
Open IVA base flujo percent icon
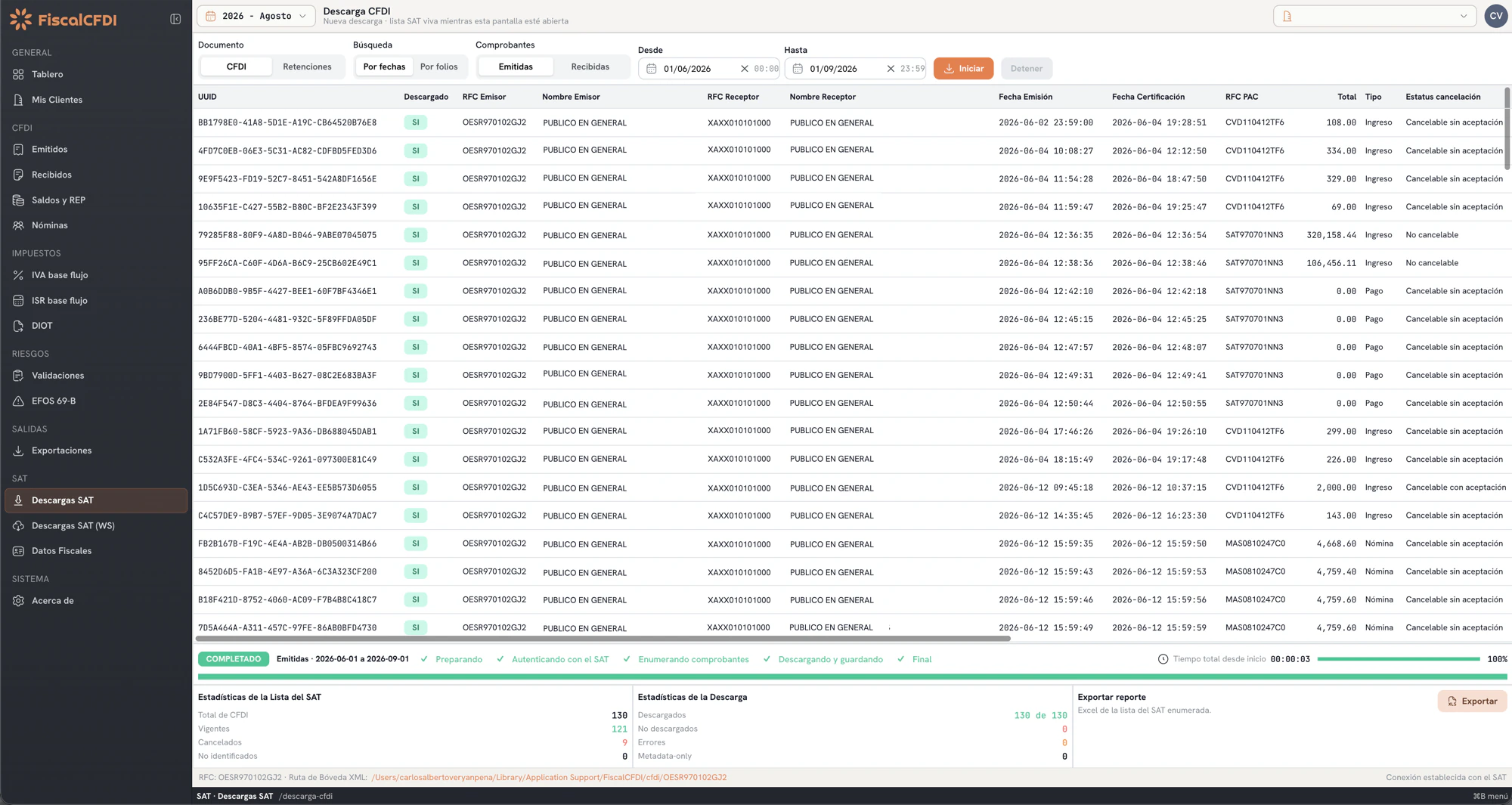[18, 275]
